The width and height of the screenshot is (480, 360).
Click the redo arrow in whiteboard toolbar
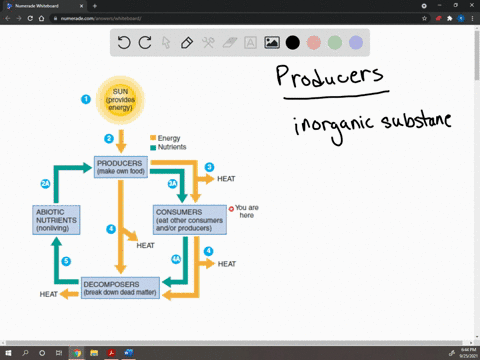tap(145, 43)
